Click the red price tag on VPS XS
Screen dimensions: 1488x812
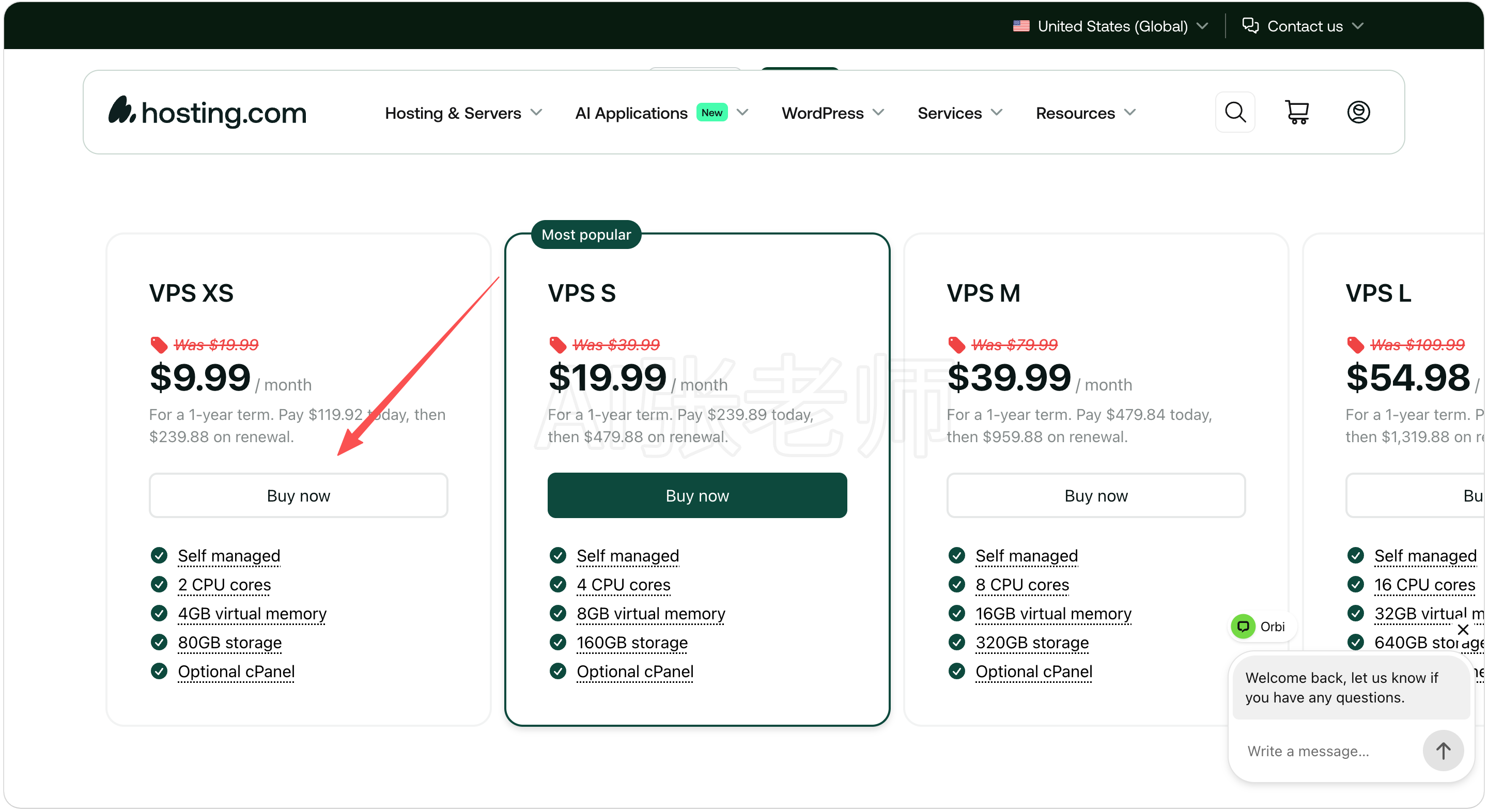pyautogui.click(x=159, y=345)
